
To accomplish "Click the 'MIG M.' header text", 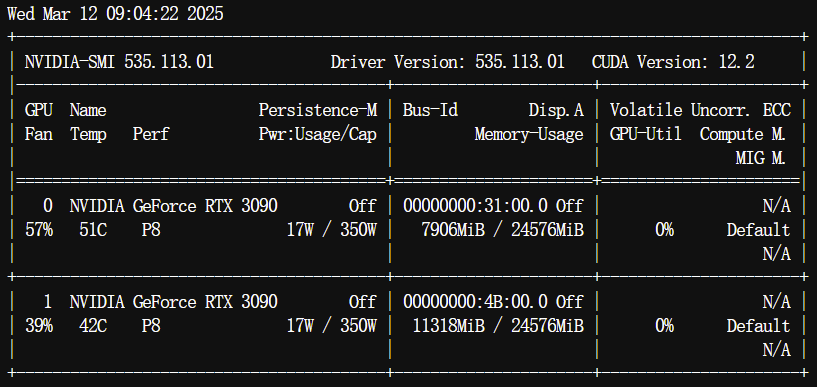I will [761, 158].
